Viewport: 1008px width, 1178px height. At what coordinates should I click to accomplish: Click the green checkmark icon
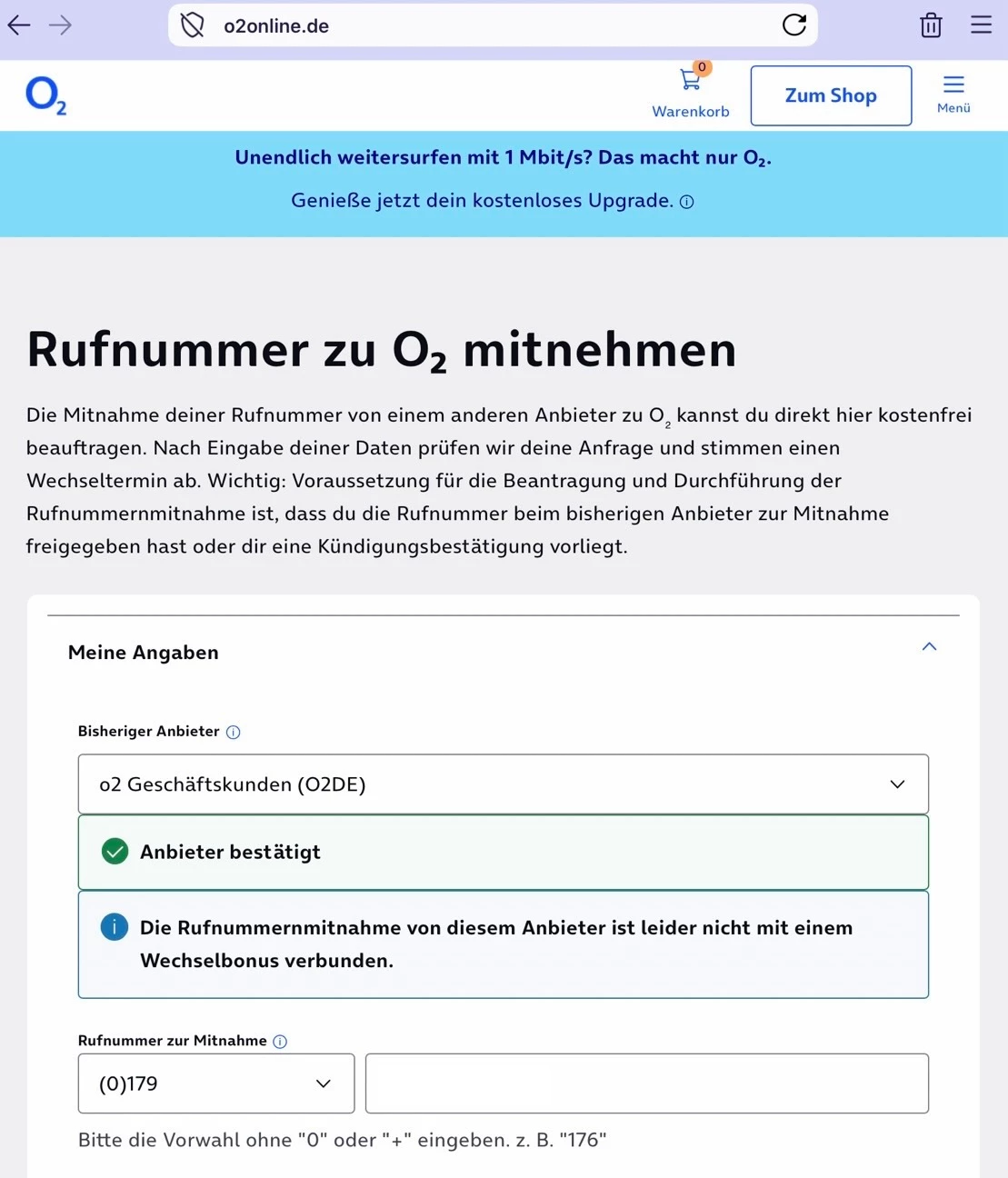pyautogui.click(x=115, y=852)
